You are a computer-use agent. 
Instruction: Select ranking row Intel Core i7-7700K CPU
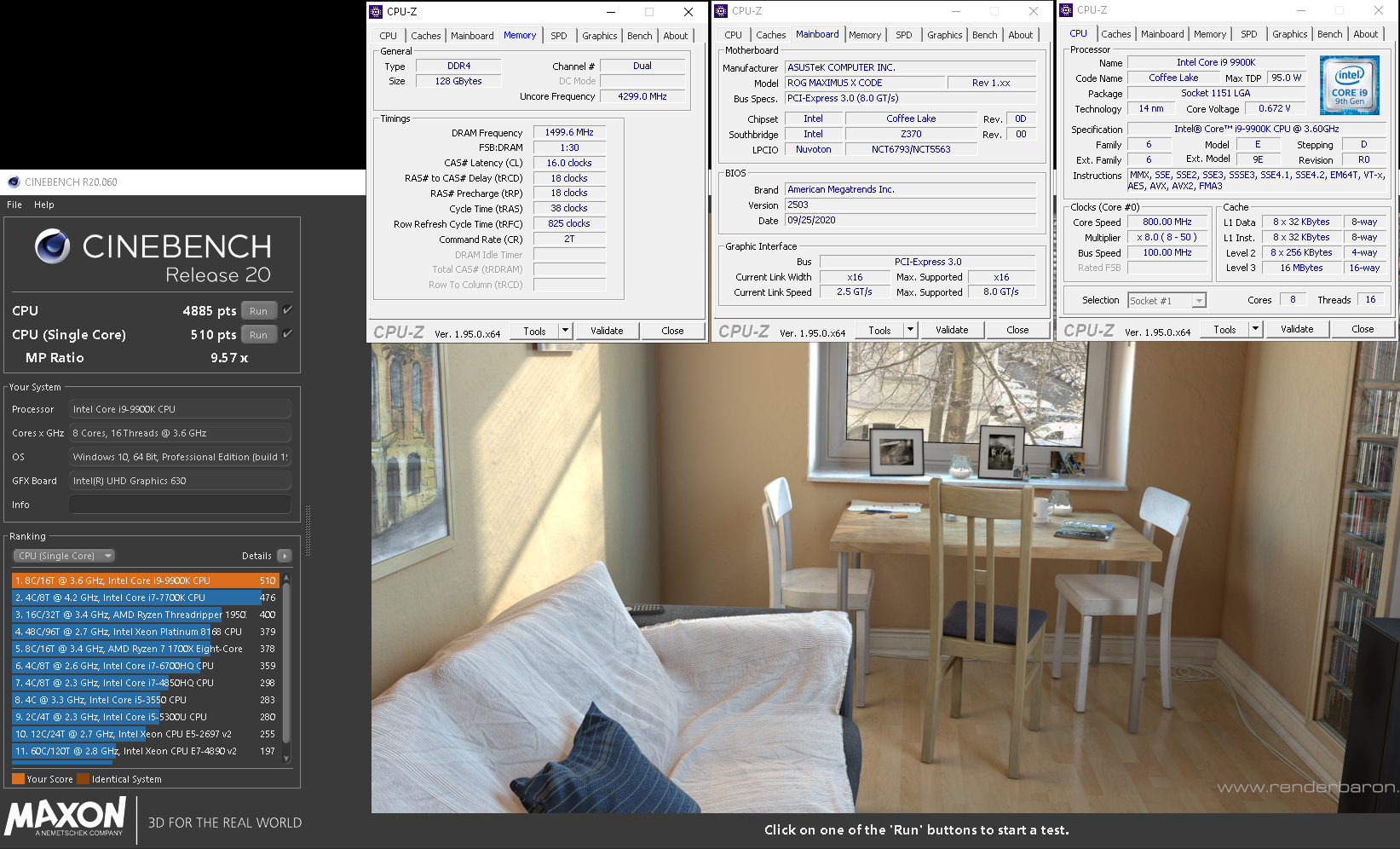146,598
